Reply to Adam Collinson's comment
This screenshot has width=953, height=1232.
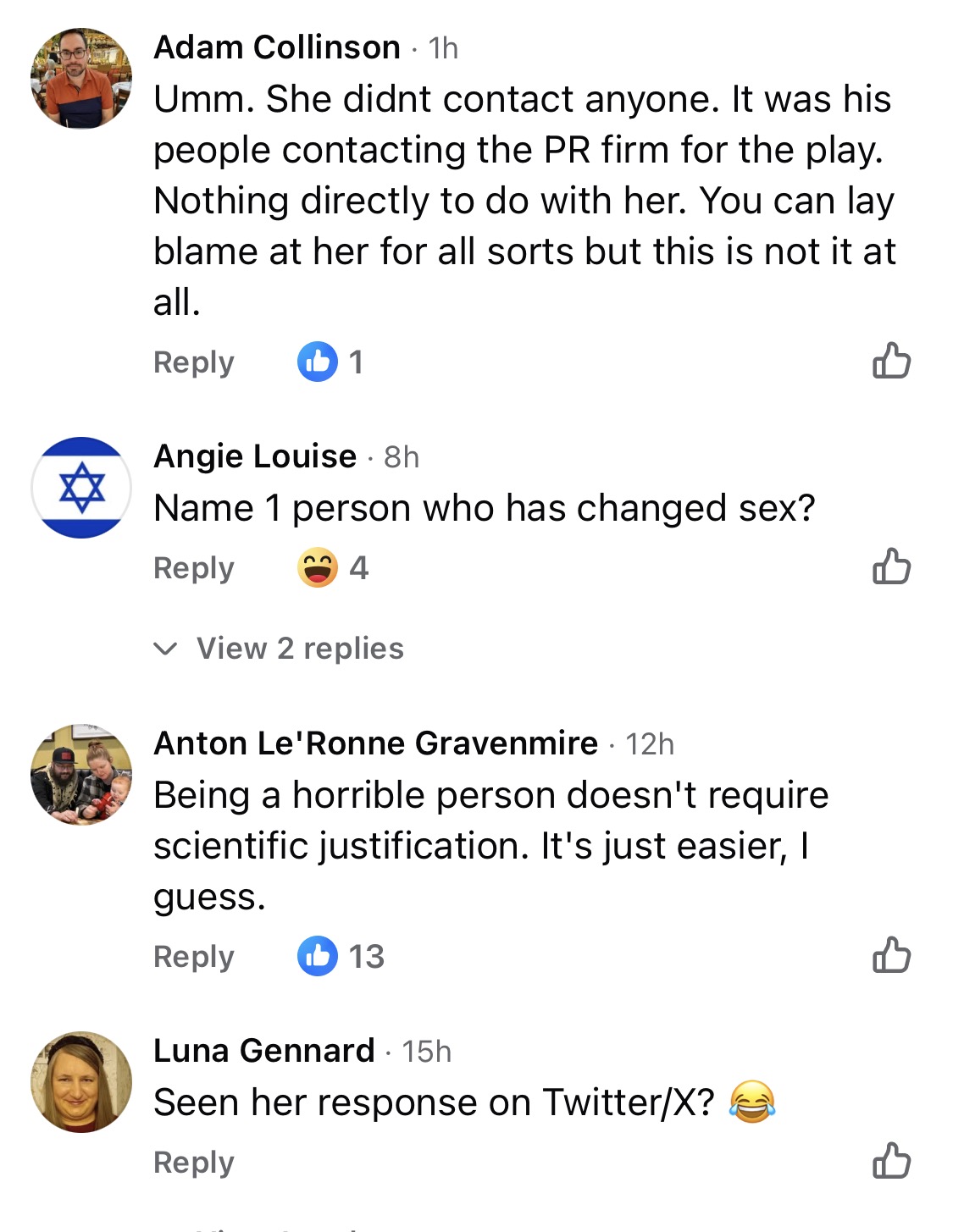(x=194, y=362)
